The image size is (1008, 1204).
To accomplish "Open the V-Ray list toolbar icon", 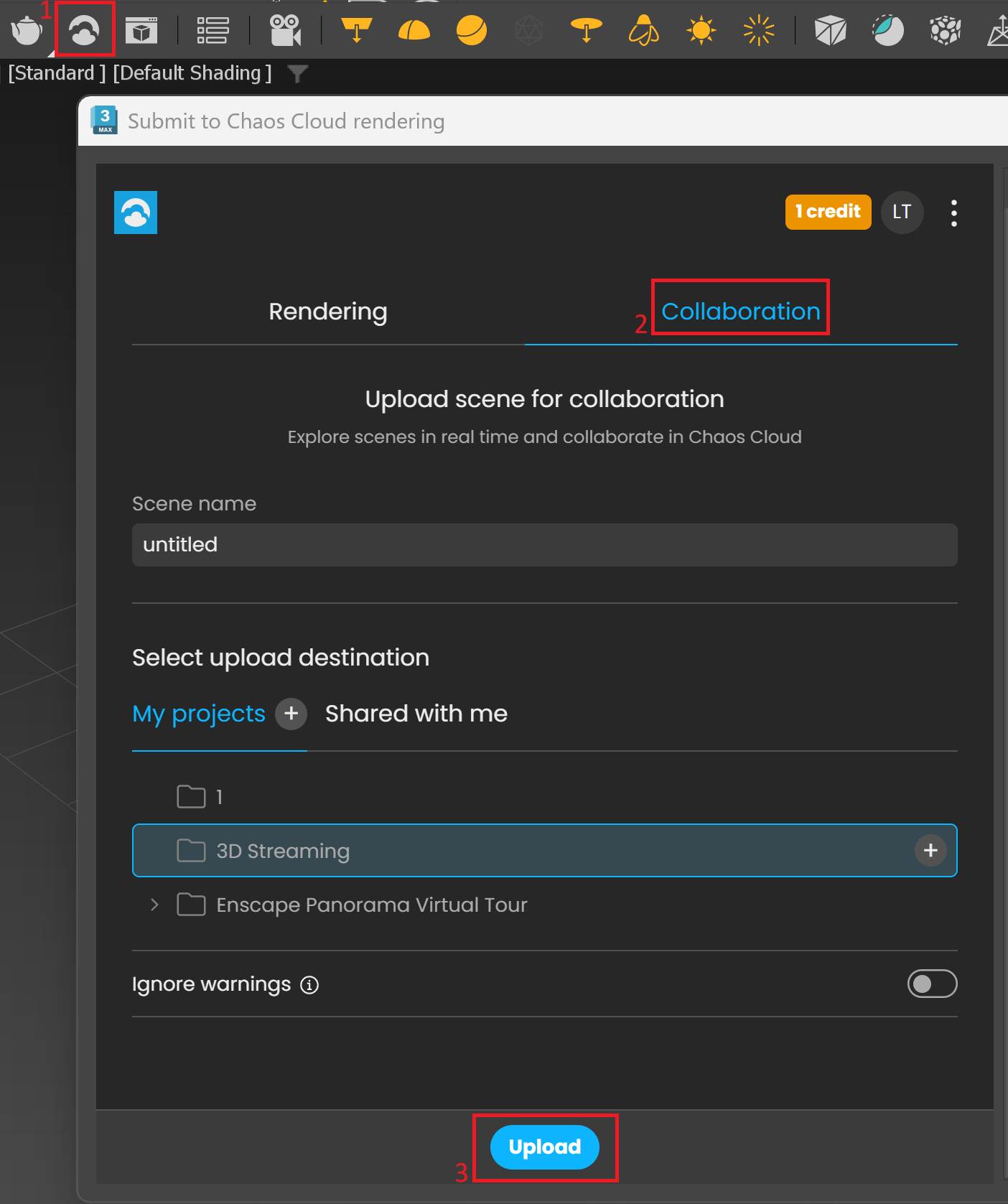I will 213,30.
